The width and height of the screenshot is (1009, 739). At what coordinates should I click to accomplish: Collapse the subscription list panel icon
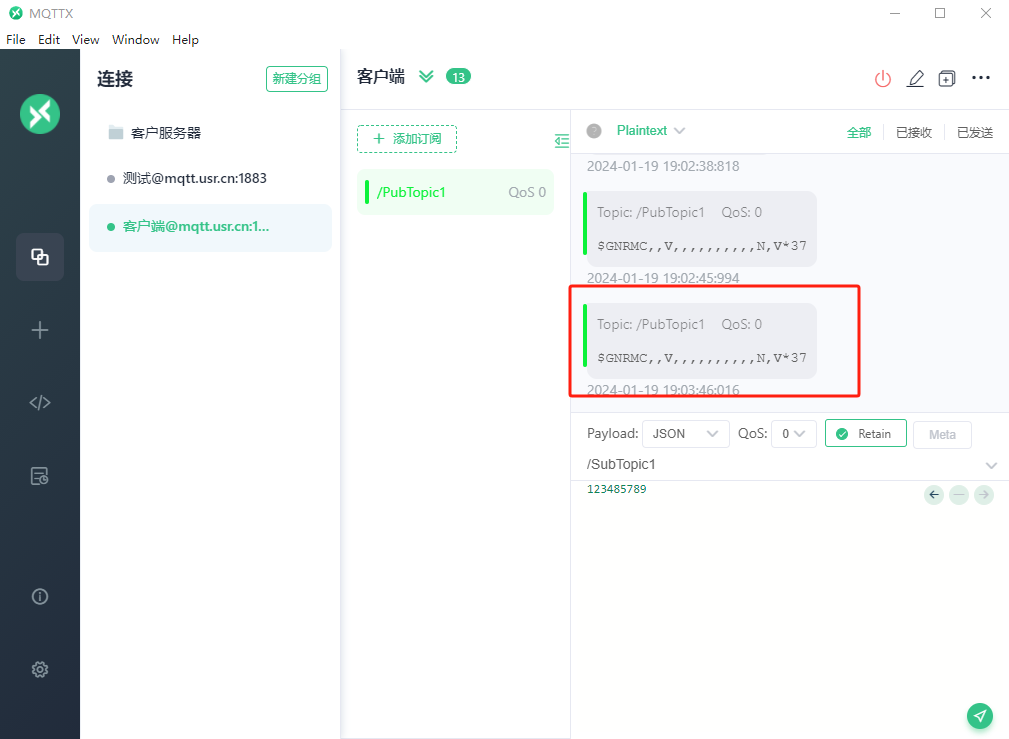562,141
